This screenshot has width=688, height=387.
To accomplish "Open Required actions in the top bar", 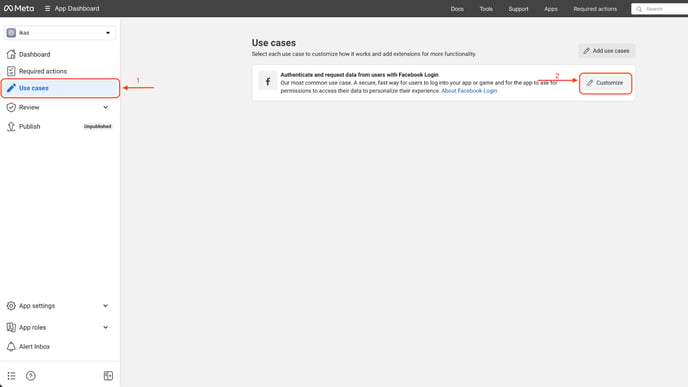I will (x=595, y=9).
